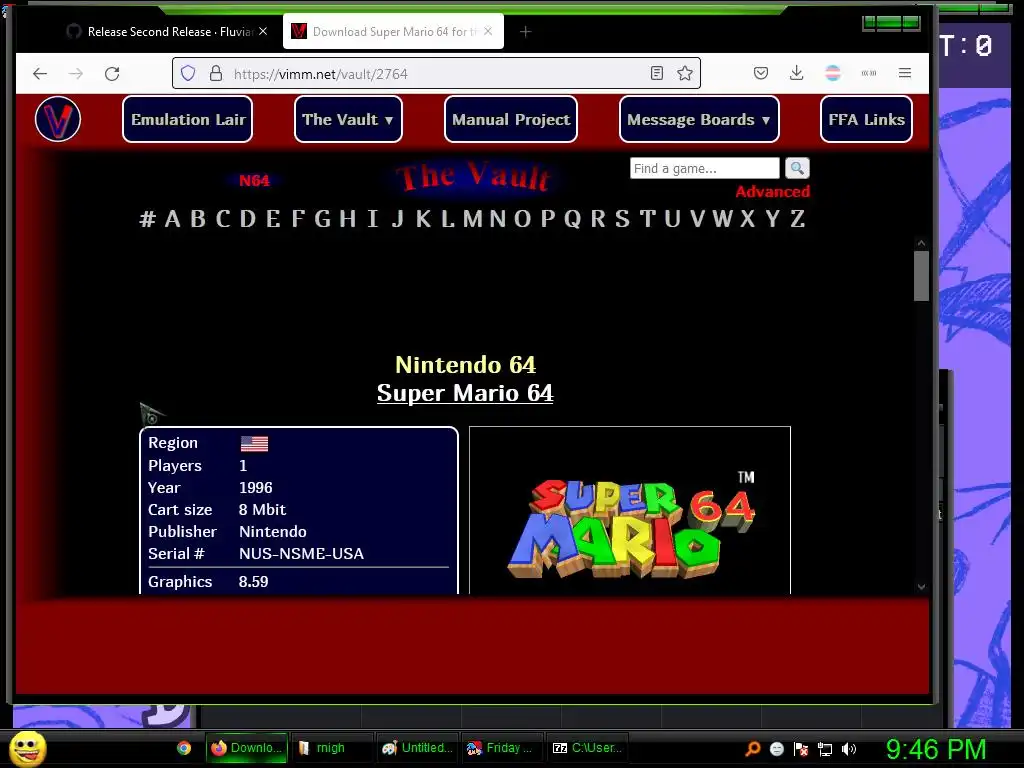This screenshot has height=768, width=1024.
Task: Open The Vault dropdown menu
Action: pyautogui.click(x=348, y=119)
